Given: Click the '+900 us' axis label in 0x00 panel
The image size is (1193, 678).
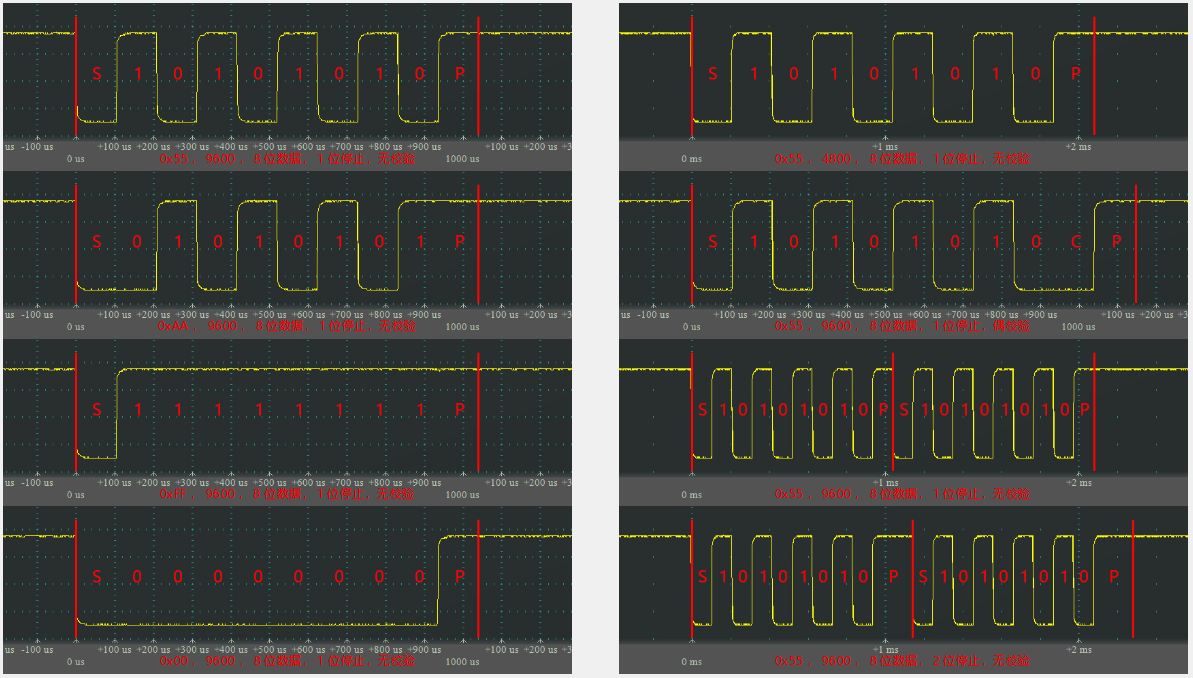Looking at the screenshot, I should 425,650.
